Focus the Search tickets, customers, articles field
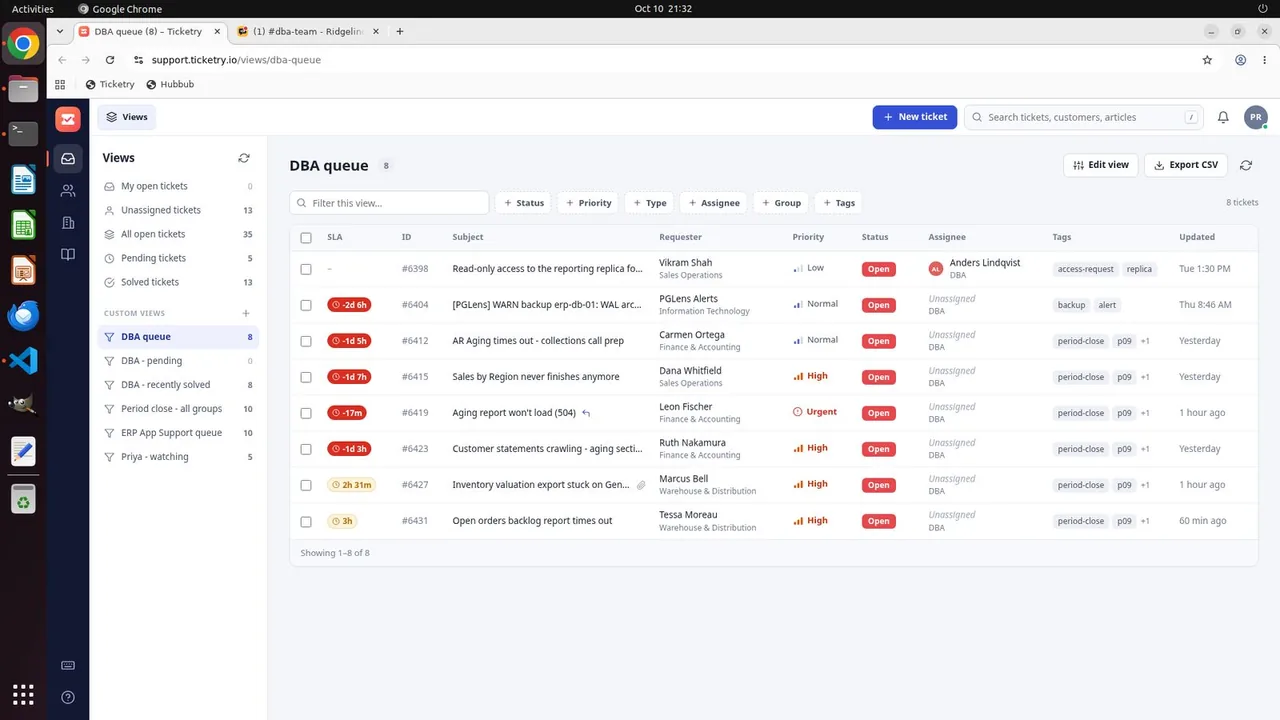The width and height of the screenshot is (1280, 720). tap(1084, 117)
